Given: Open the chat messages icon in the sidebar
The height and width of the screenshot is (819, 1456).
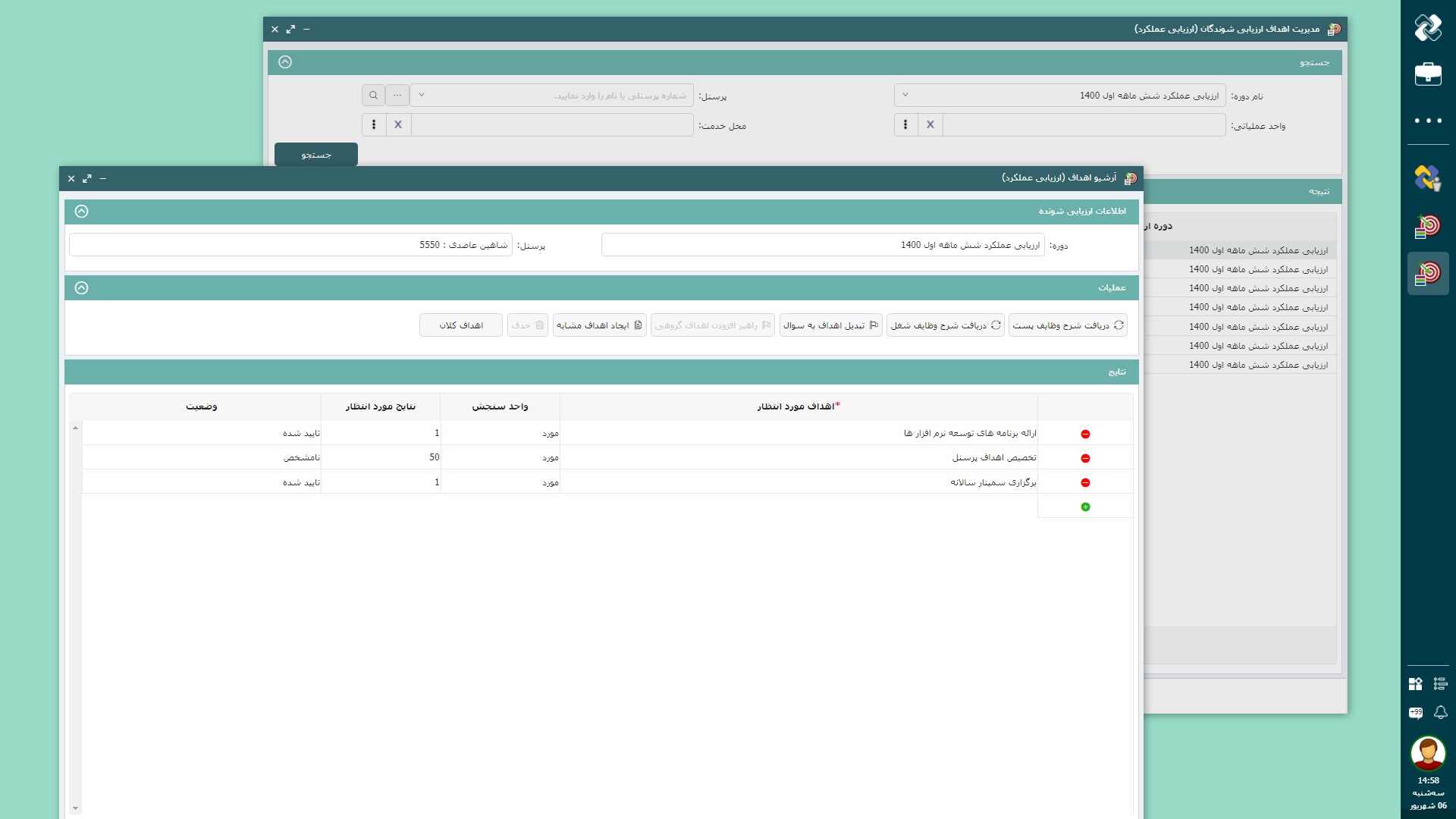Looking at the screenshot, I should point(1416,712).
